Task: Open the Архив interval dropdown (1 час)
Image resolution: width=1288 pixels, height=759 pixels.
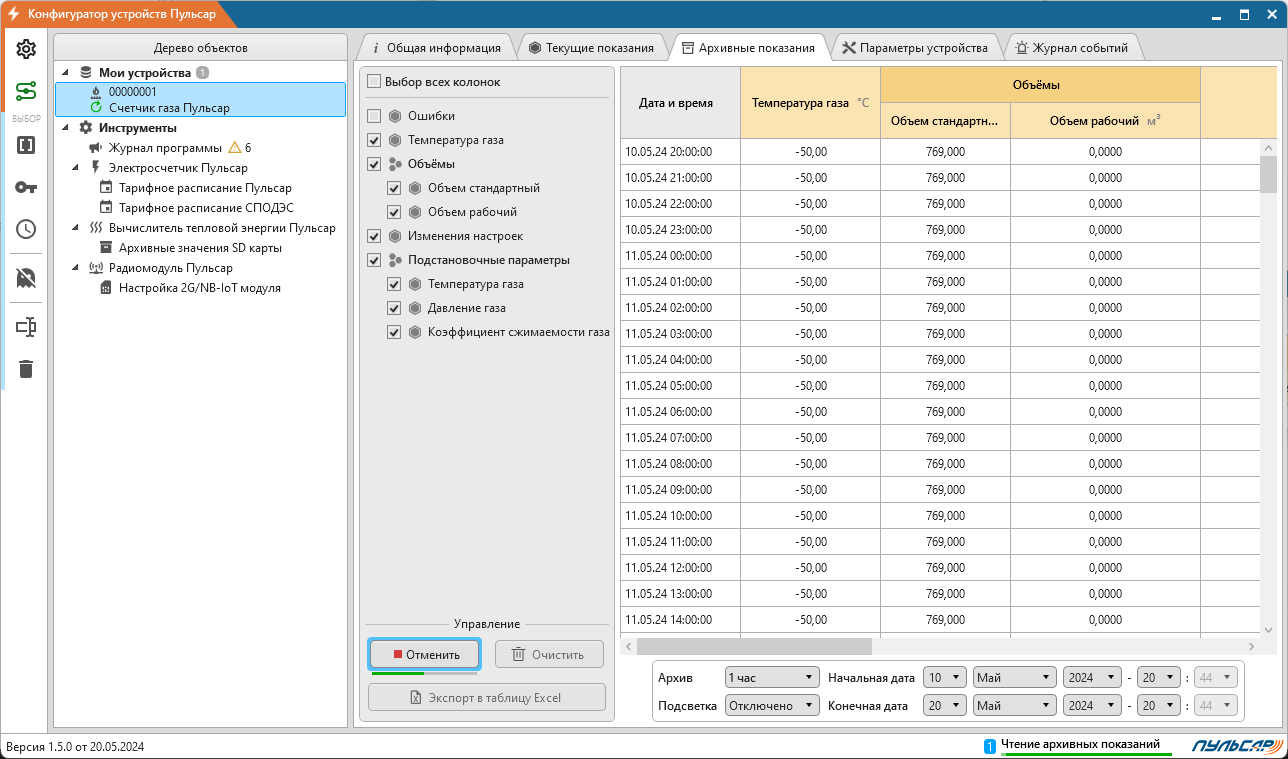Action: click(772, 677)
